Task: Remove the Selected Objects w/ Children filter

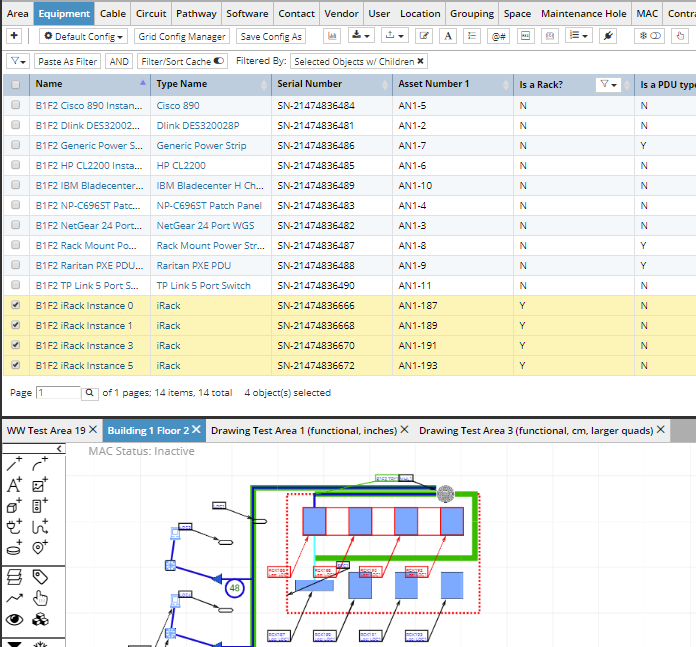Action: click(x=420, y=61)
